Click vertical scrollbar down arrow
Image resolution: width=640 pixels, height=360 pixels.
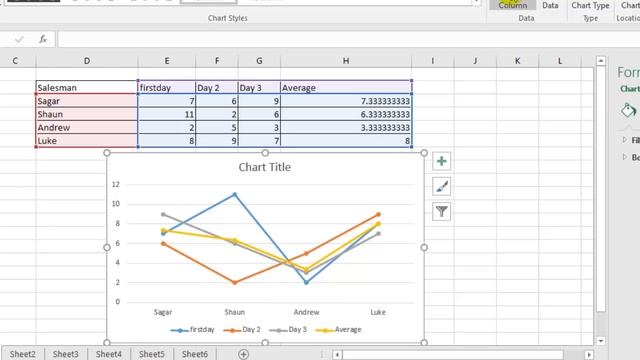click(600, 341)
